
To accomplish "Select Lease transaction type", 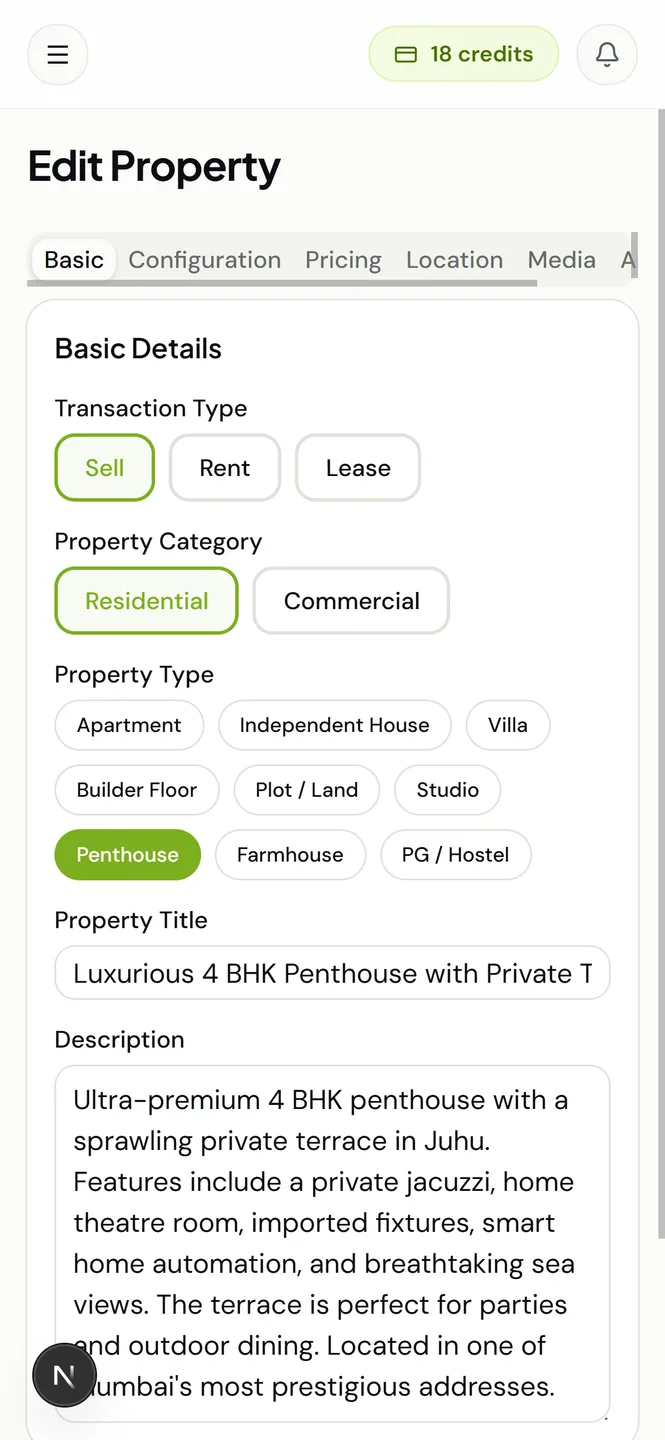I will coord(358,468).
